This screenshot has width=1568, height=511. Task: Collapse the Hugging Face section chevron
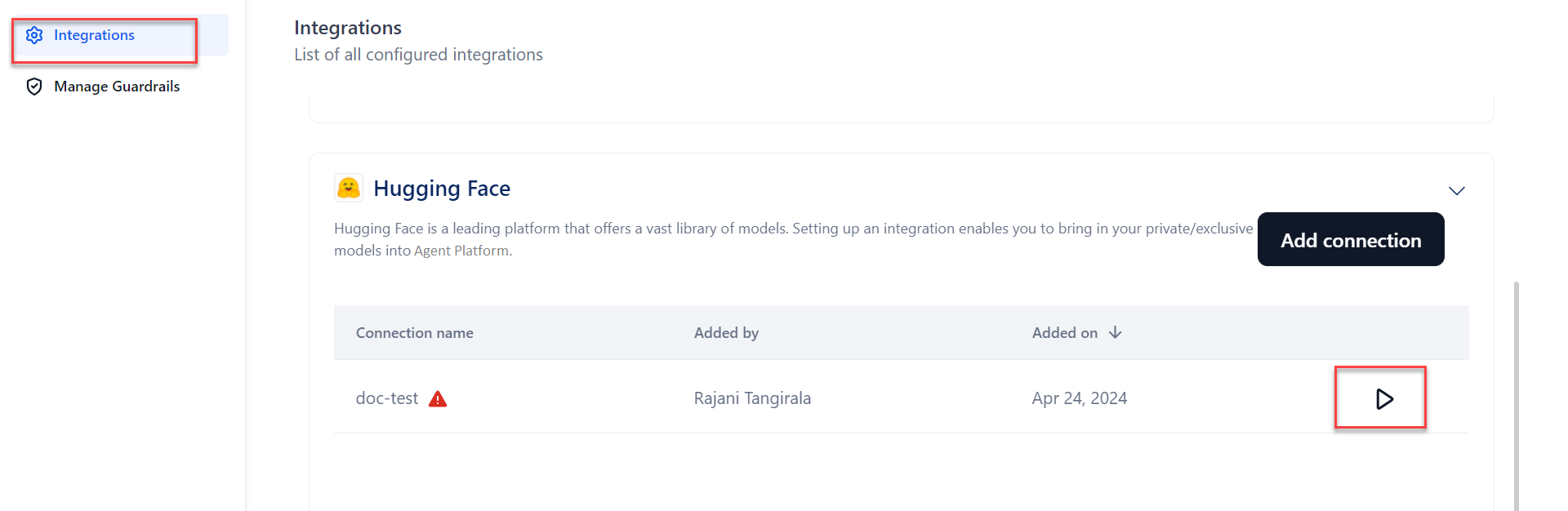(1456, 191)
